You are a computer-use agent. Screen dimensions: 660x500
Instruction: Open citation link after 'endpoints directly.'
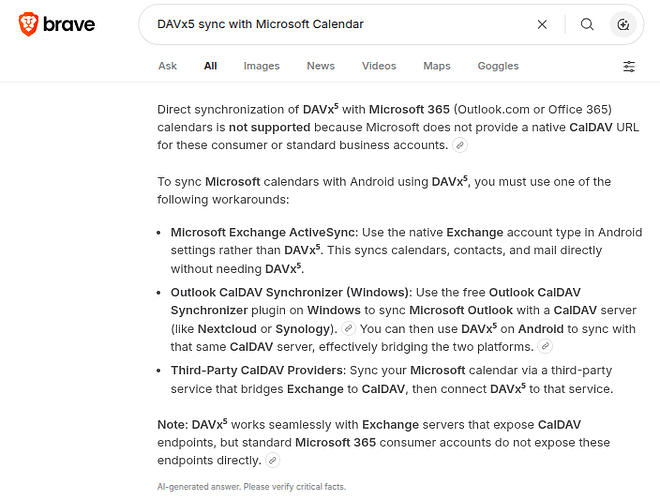point(273,460)
